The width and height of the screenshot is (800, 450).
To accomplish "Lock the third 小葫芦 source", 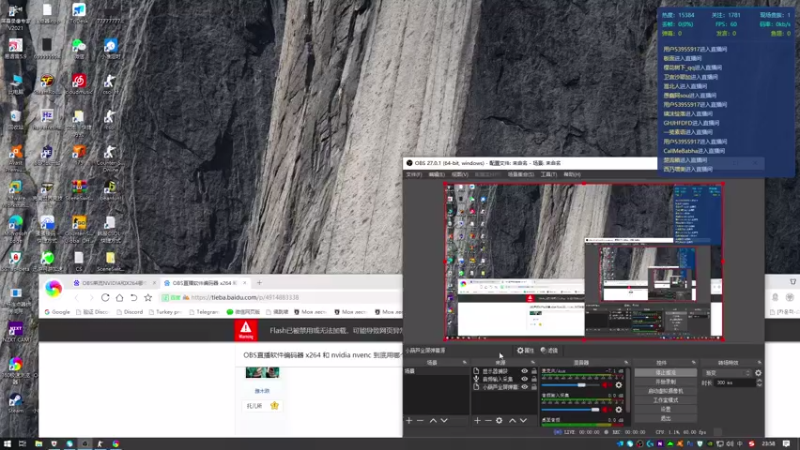I will tap(534, 387).
